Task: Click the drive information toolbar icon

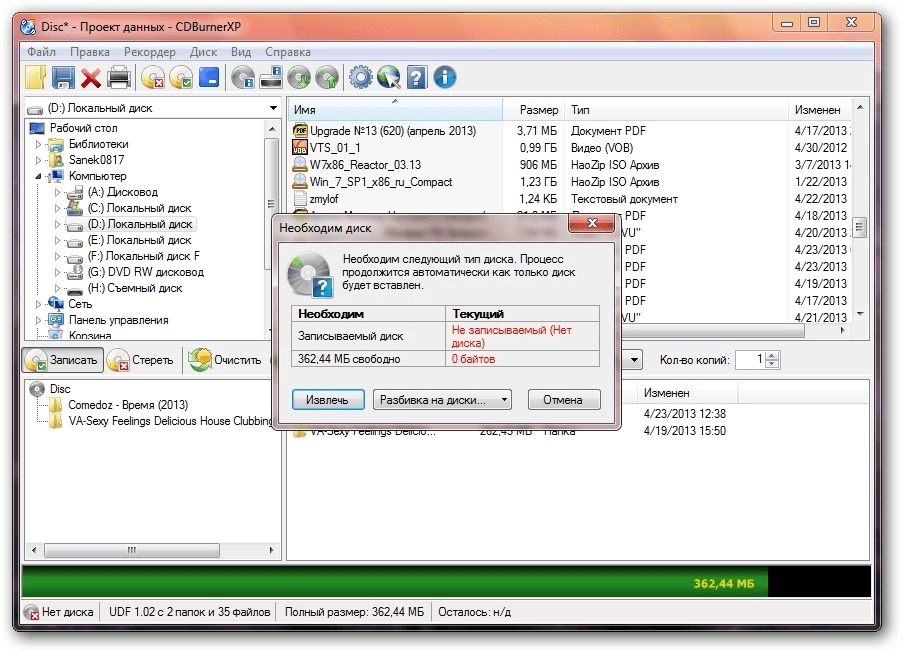Action: tap(271, 78)
